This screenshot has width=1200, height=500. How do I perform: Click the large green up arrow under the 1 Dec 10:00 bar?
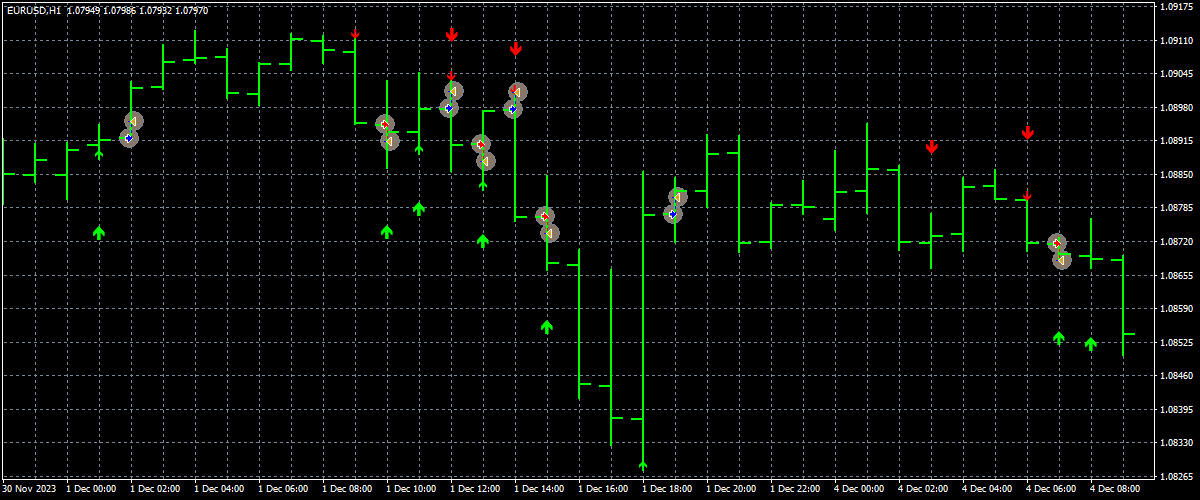coord(387,232)
